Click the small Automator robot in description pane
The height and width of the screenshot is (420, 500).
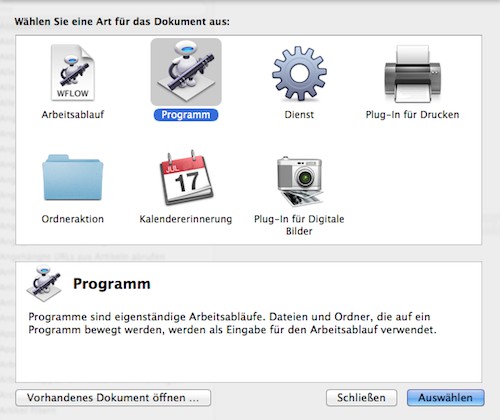[44, 284]
